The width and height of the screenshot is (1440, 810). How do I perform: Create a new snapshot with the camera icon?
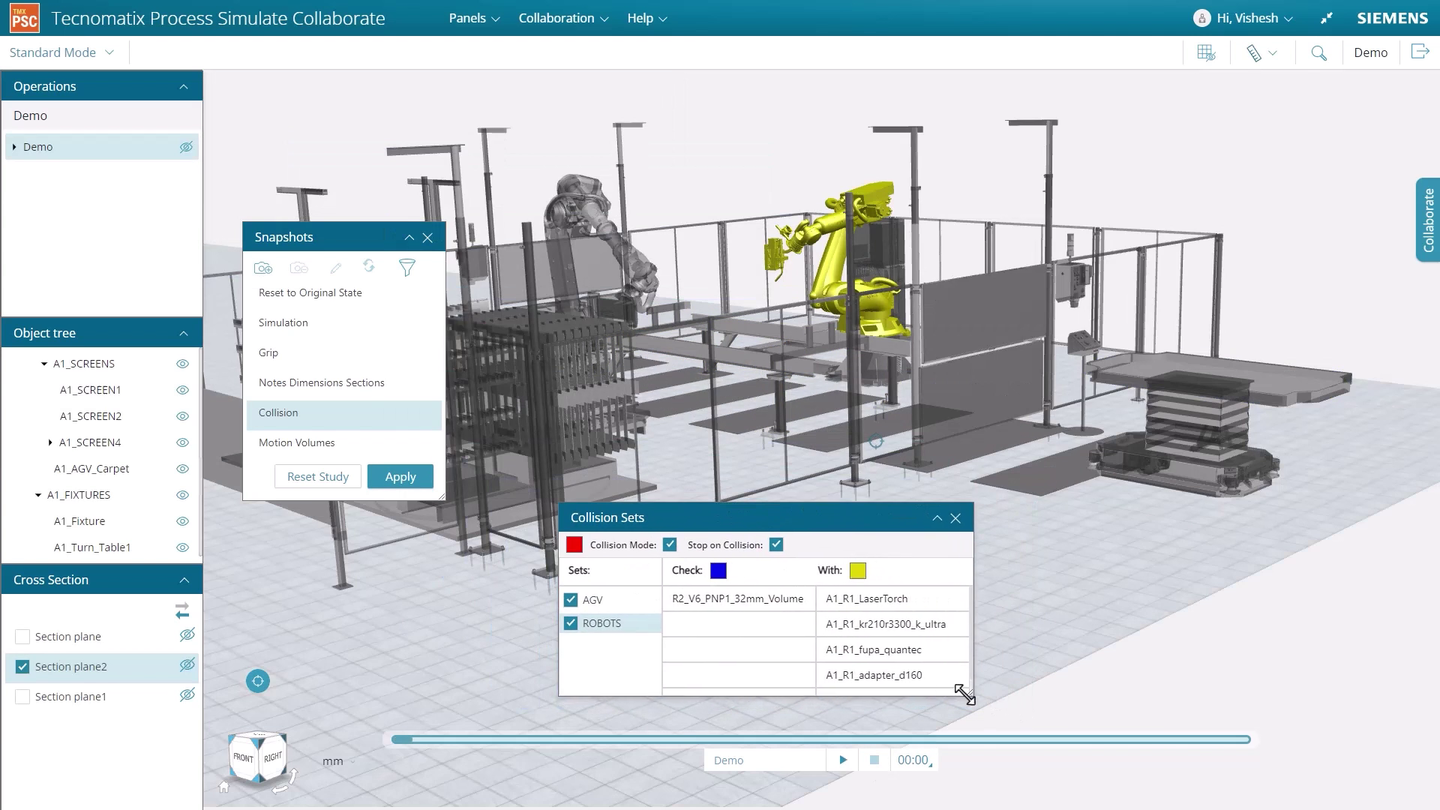click(x=263, y=267)
